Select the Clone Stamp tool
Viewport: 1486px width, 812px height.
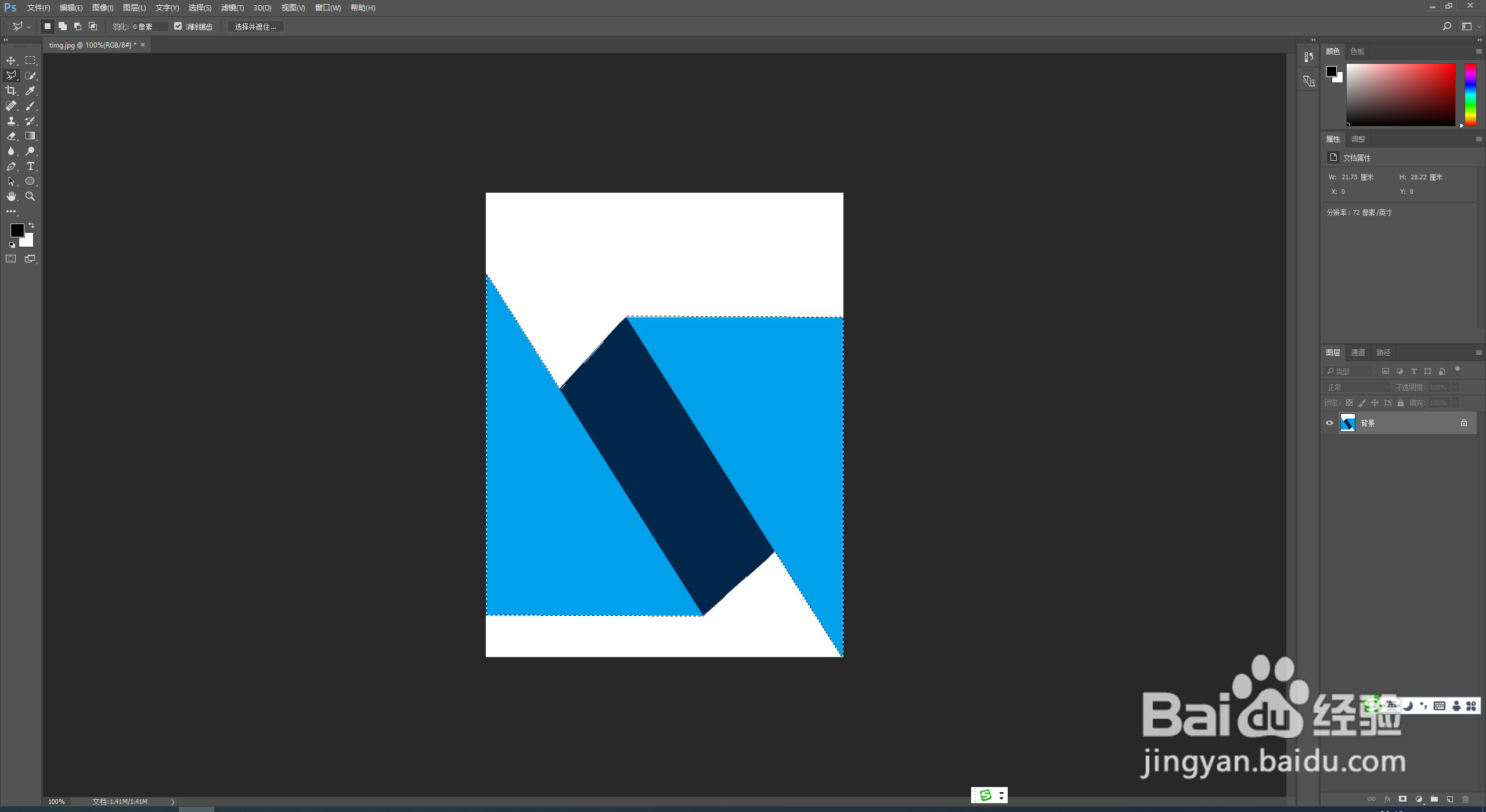pos(11,121)
